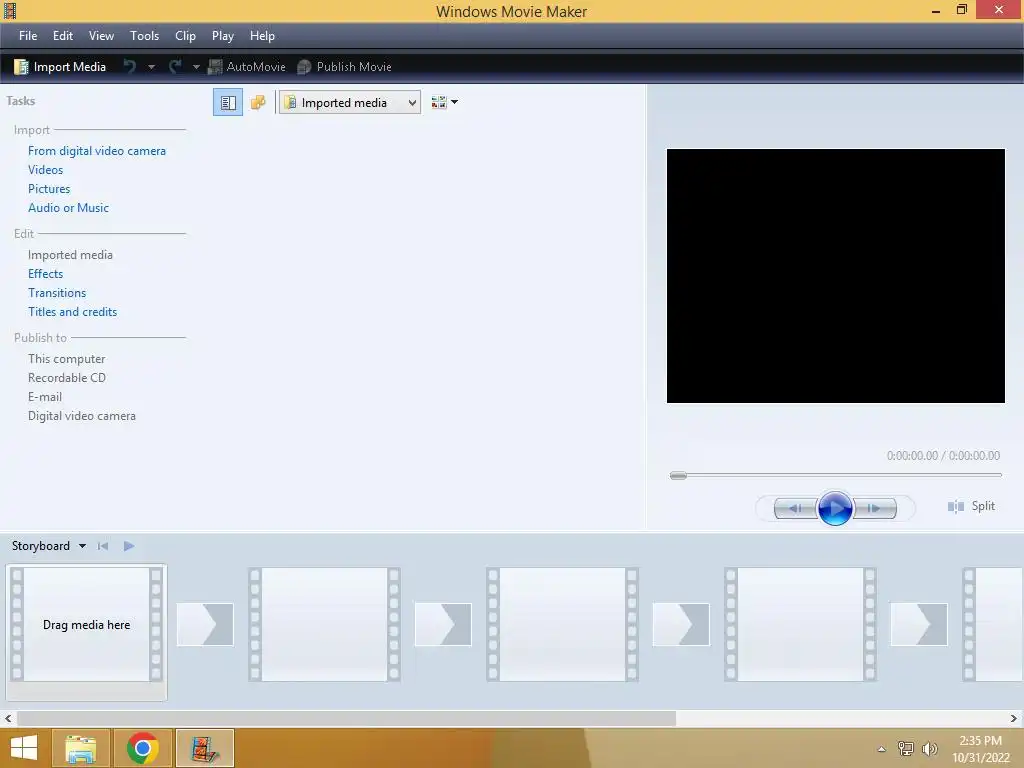Viewport: 1024px width, 768px height.
Task: Open Google Chrome from the taskbar
Action: (142, 748)
